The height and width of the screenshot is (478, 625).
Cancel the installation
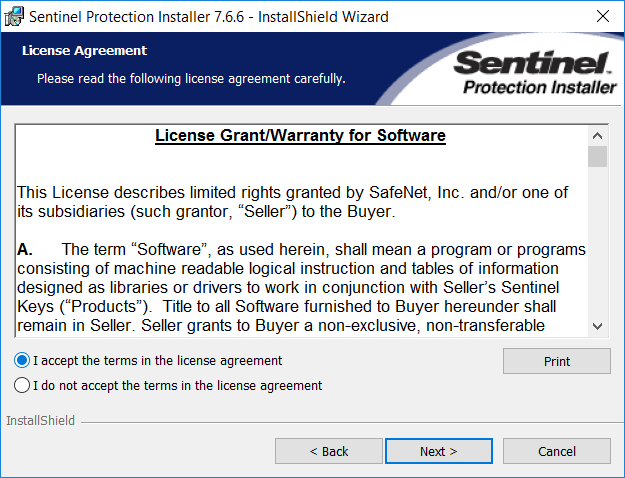coord(557,451)
